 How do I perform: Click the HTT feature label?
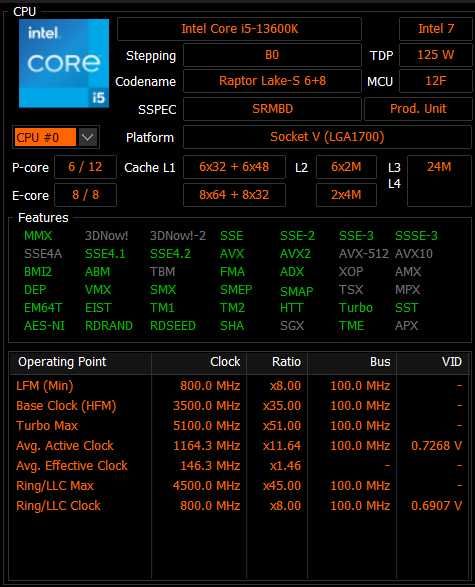click(291, 308)
